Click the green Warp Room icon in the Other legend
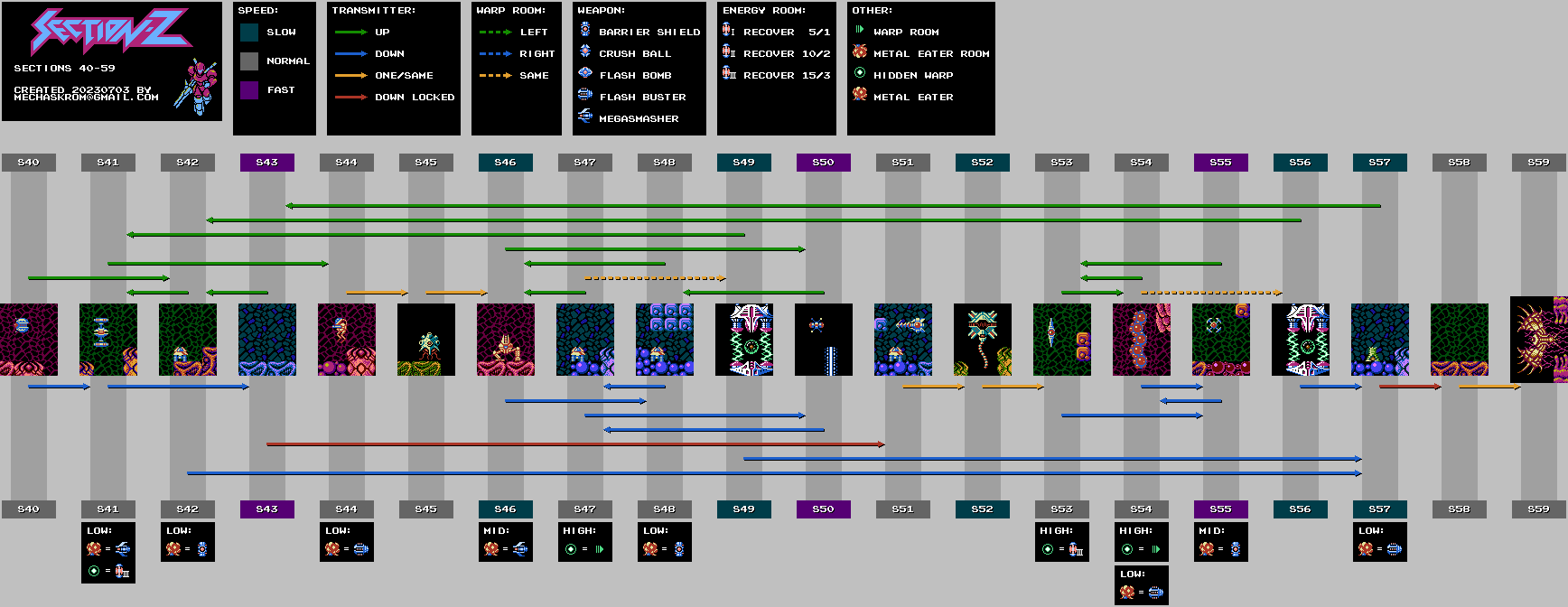Viewport: 1568px width, 607px height. pyautogui.click(x=860, y=30)
